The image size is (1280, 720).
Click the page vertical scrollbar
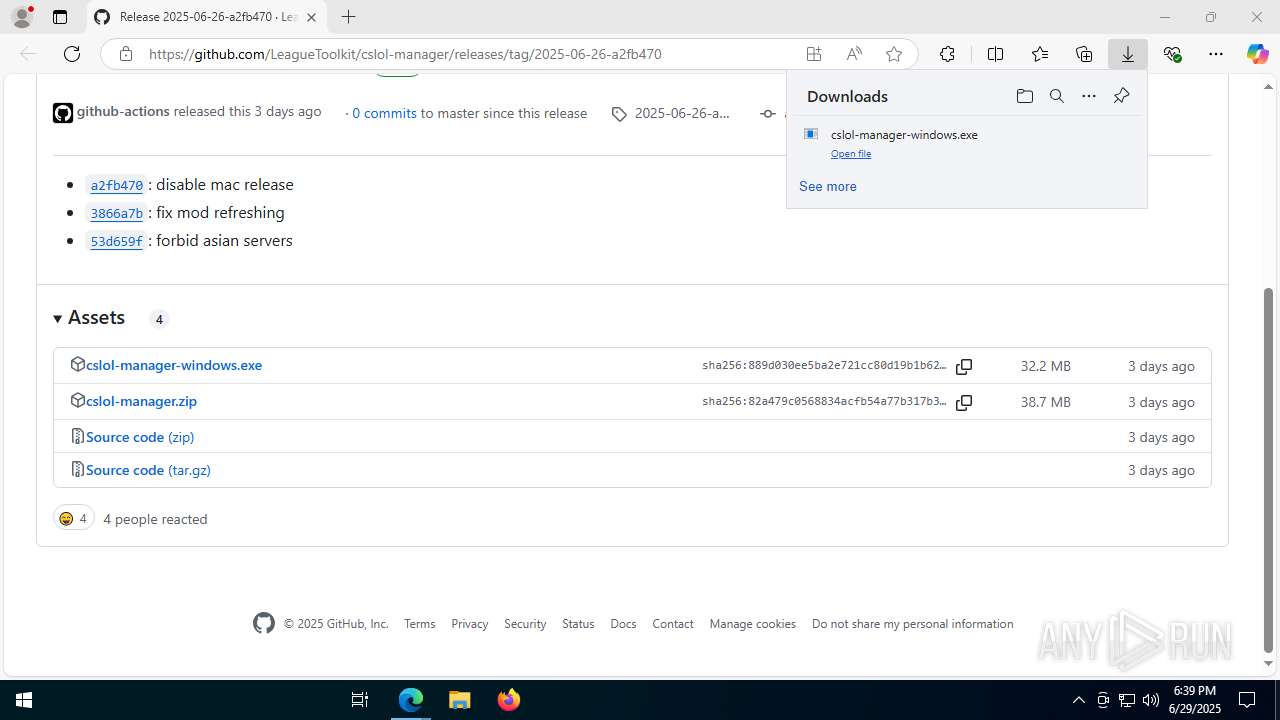(x=1268, y=468)
